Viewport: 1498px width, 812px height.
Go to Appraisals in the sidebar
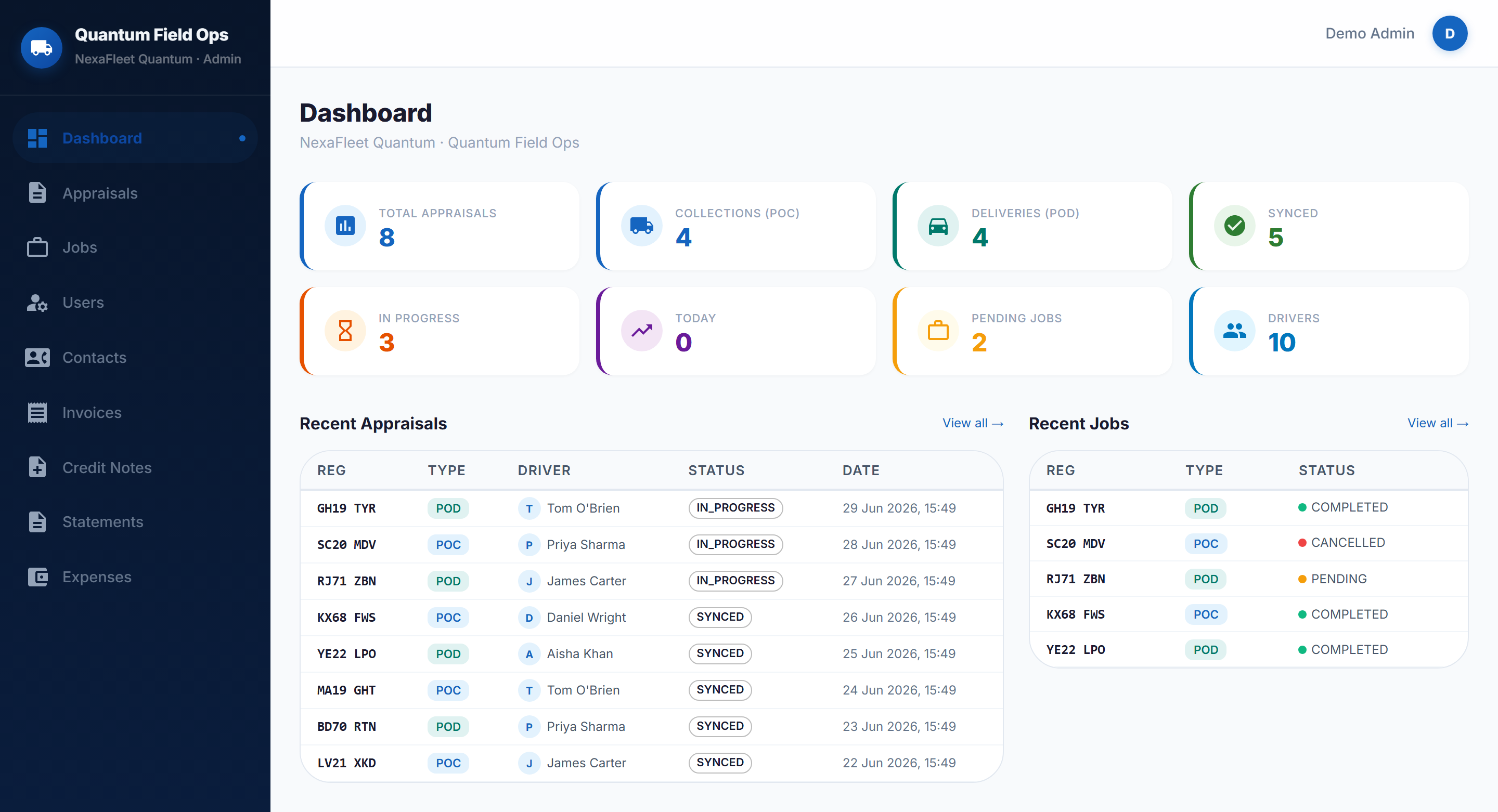pyautogui.click(x=135, y=193)
